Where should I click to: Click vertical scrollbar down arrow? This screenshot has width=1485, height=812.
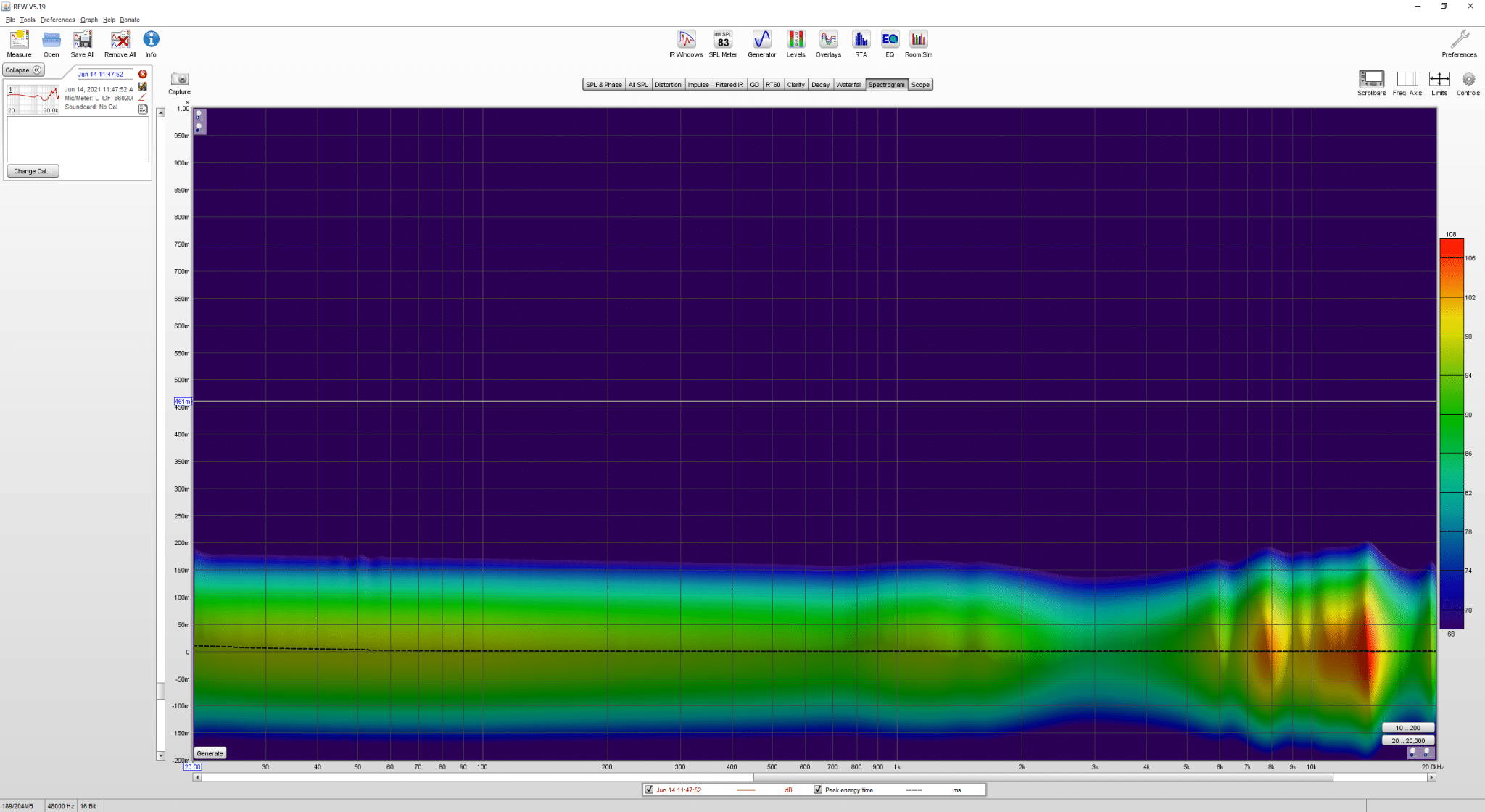160,755
